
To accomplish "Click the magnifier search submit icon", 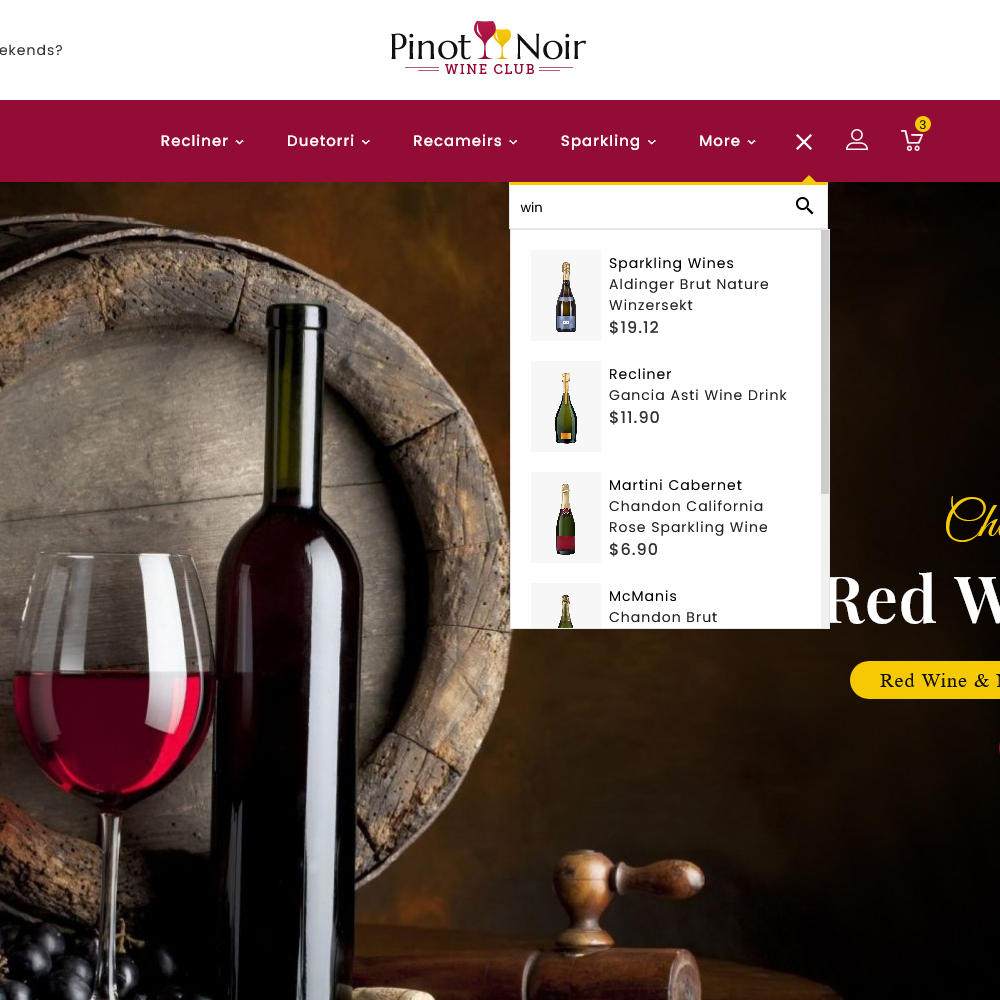I will (804, 206).
